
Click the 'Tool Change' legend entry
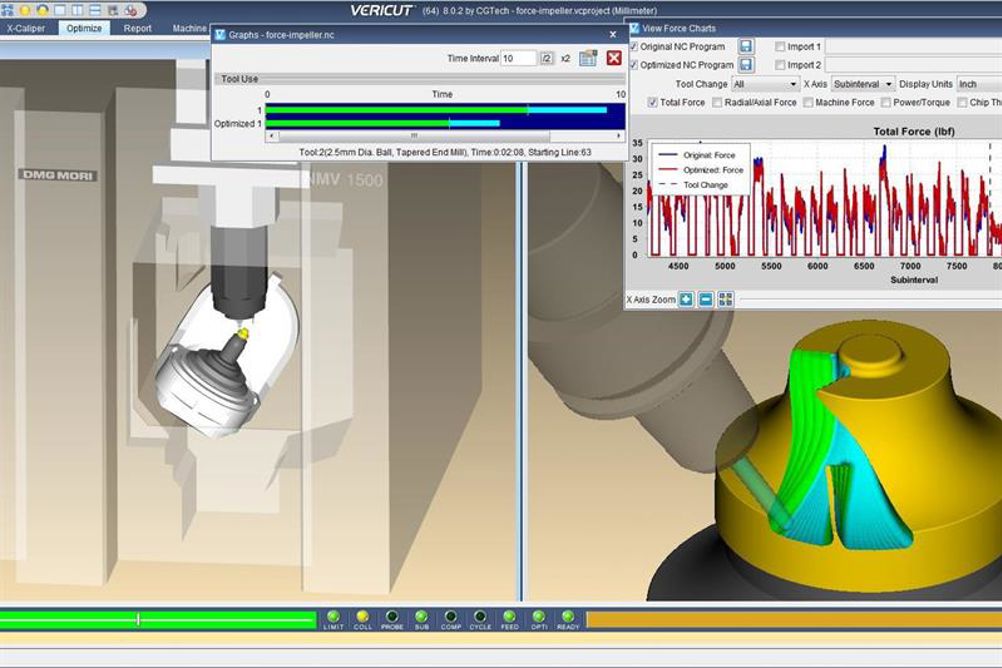(705, 185)
